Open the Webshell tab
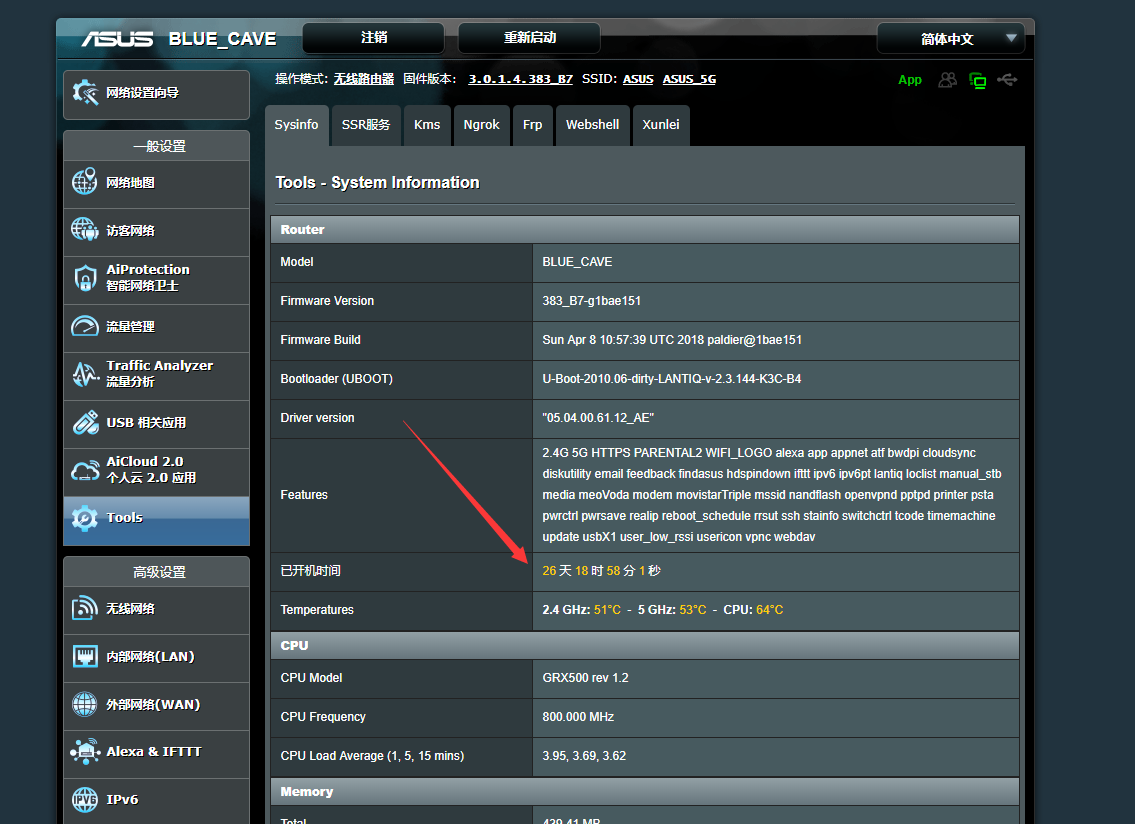Screen dimensions: 1135x824 tap(592, 125)
